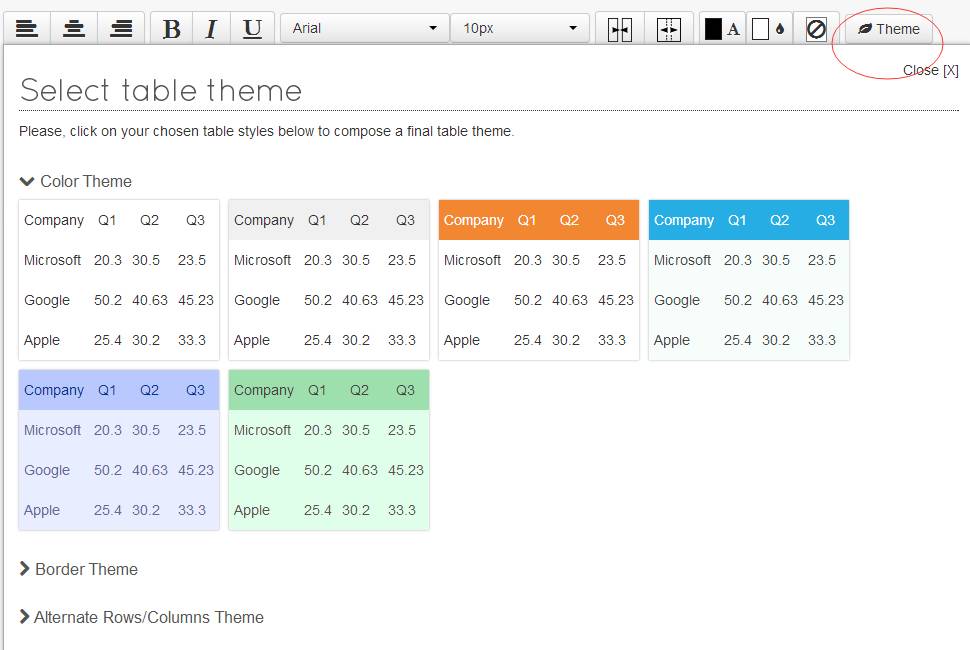Open the Arial font dropdown

click(364, 28)
